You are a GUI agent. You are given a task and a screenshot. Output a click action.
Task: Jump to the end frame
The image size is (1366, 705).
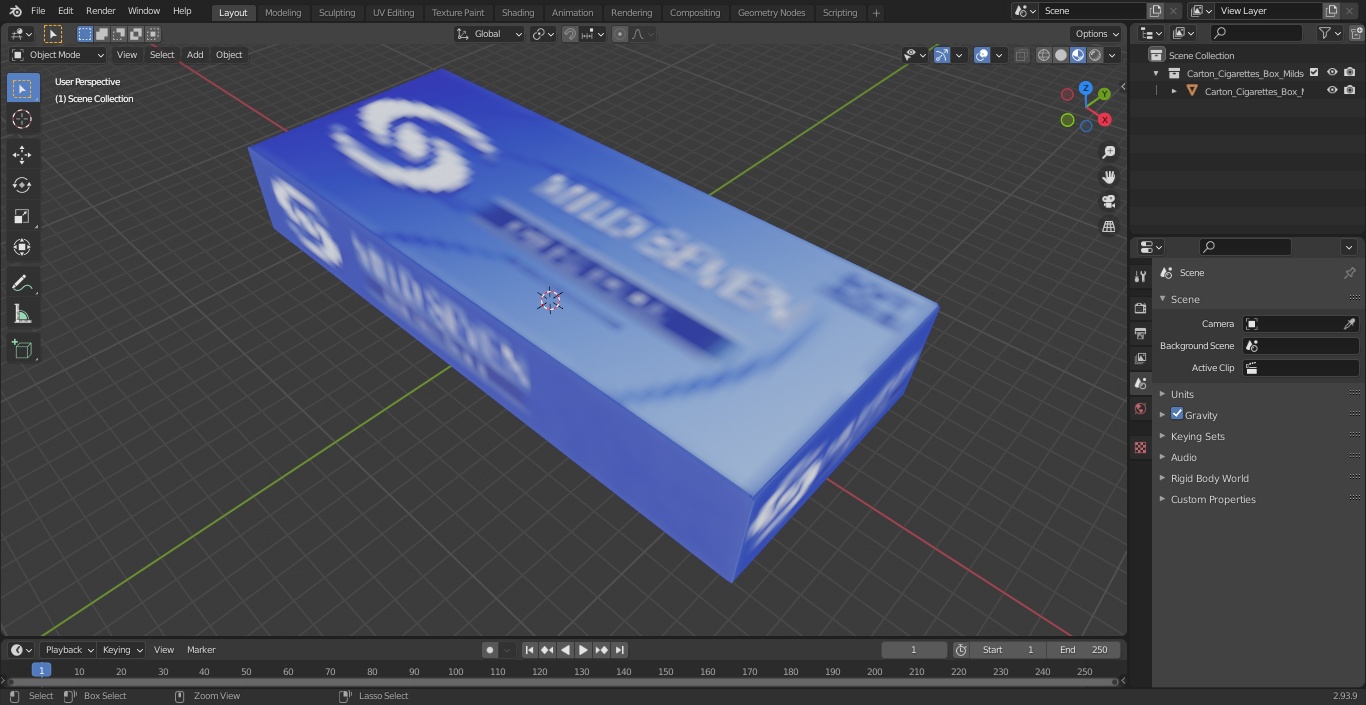click(x=620, y=650)
